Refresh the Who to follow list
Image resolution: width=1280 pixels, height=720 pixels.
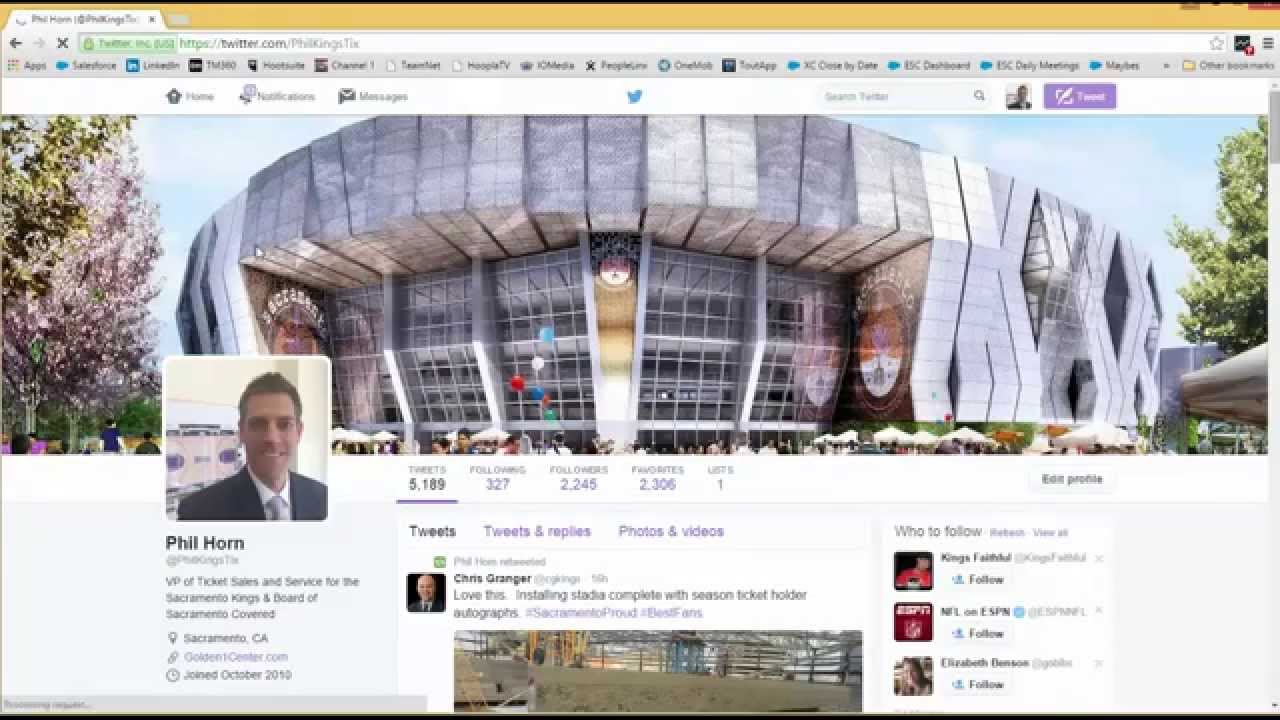pos(1007,533)
